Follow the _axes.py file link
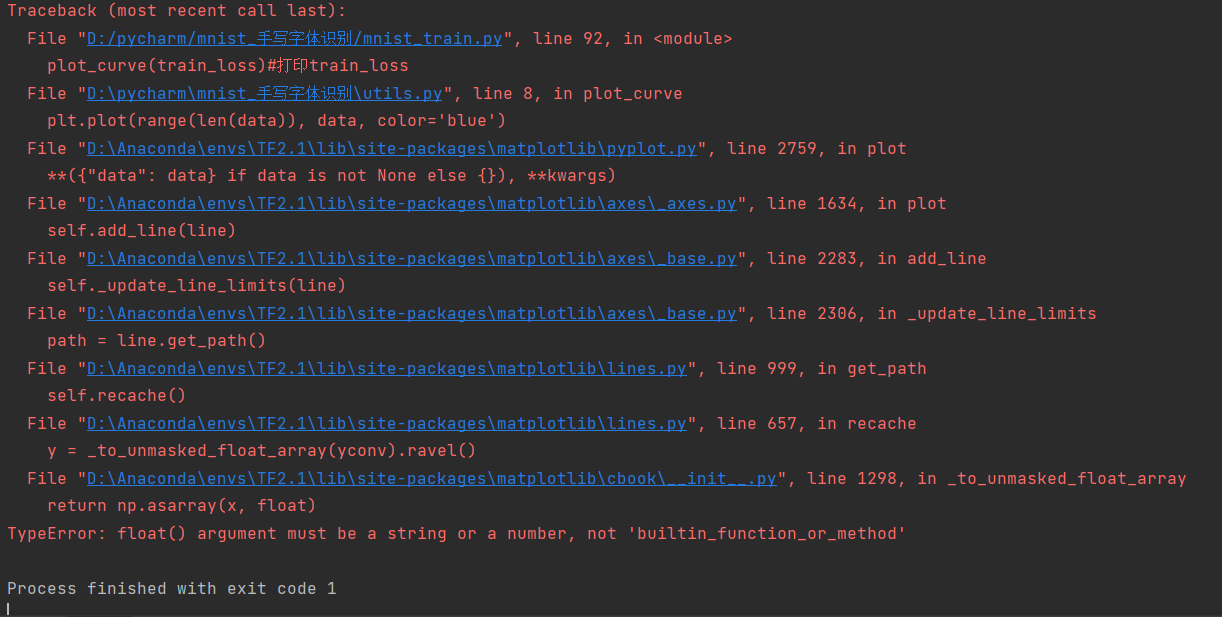 [x=411, y=204]
